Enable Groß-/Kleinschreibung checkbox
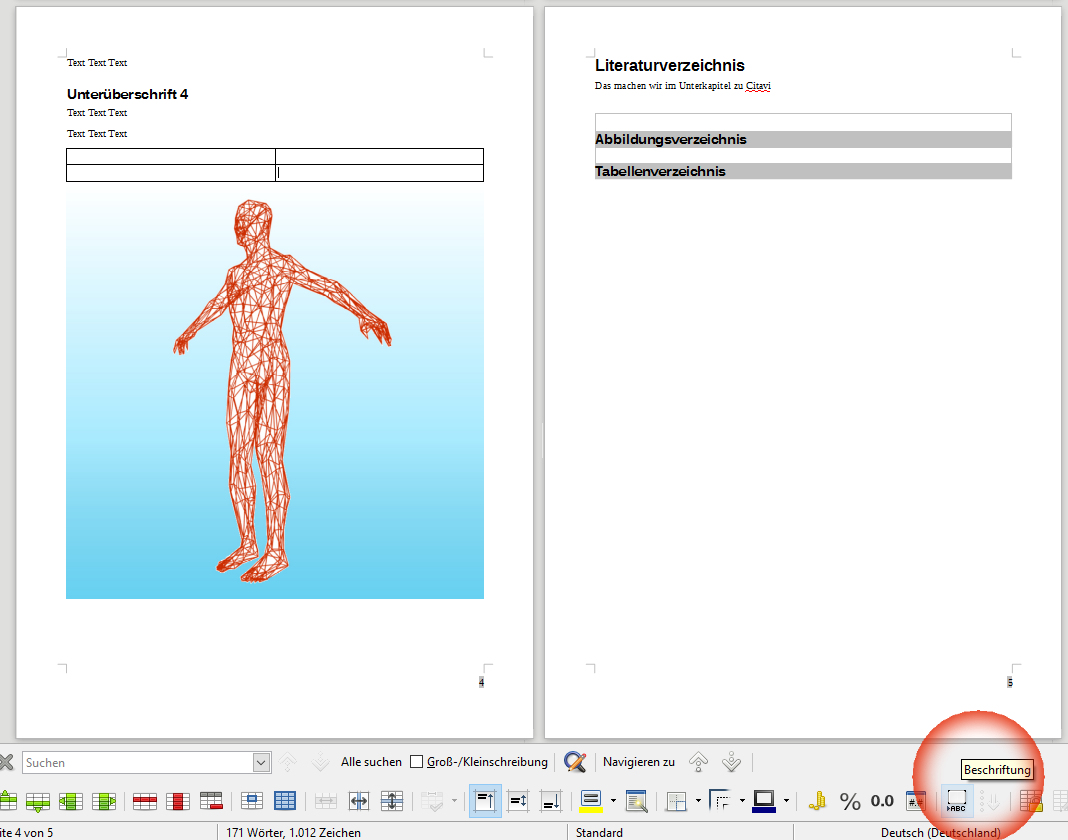The image size is (1068, 840). (x=417, y=762)
